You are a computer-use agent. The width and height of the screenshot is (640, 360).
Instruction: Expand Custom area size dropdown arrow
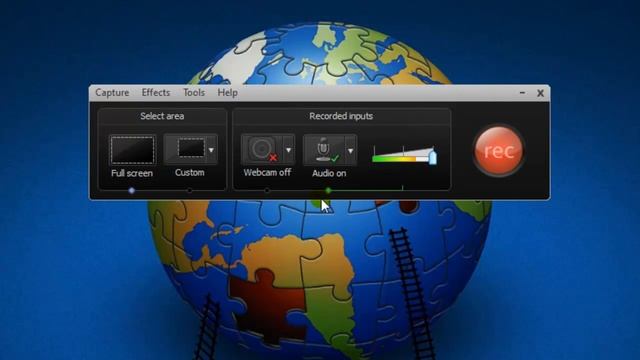click(x=211, y=150)
